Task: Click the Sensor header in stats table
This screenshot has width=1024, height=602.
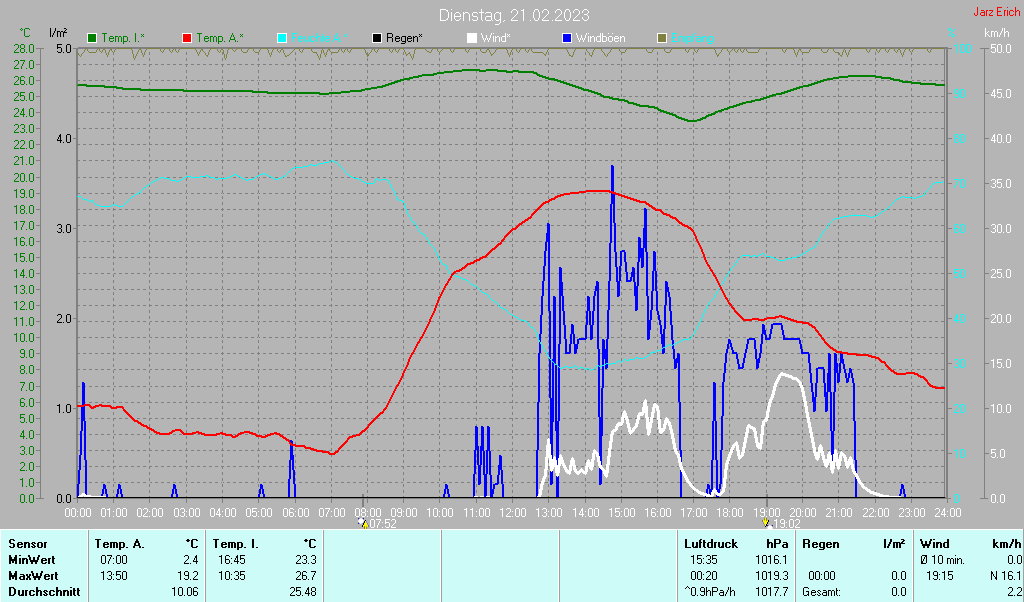Action: (x=28, y=544)
